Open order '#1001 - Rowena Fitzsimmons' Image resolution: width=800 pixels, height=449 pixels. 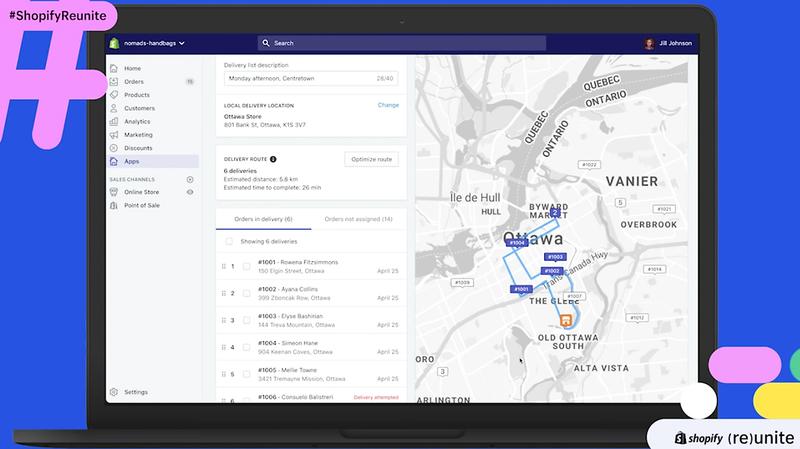click(x=298, y=262)
